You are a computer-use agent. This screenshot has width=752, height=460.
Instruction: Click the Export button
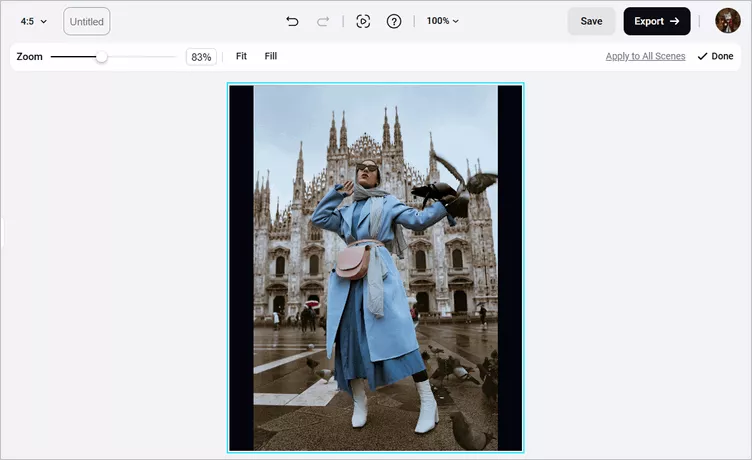coord(657,21)
